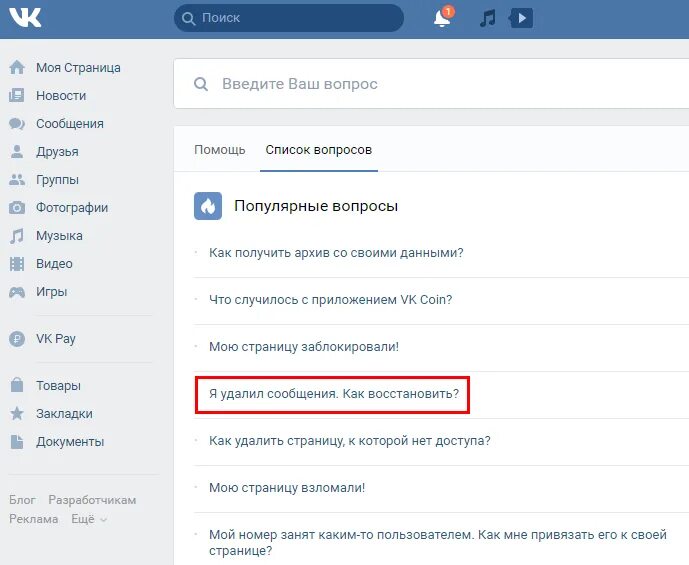Click the camera icon beside Фотографии
Viewport: 689px width, 565px height.
coord(17,207)
